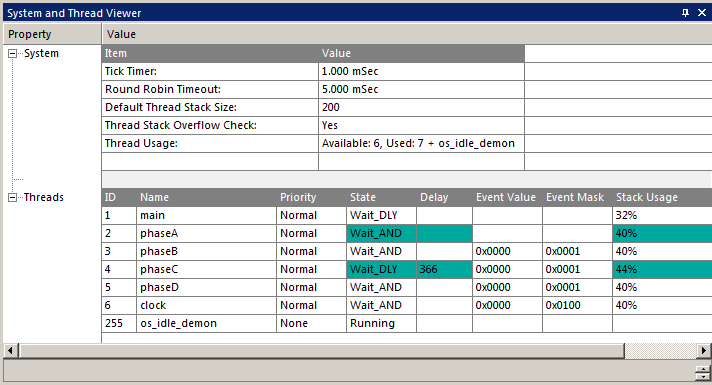Screen dimensions: 712x385
Task: Click the None priority of os_idle_demon
Action: pos(311,323)
